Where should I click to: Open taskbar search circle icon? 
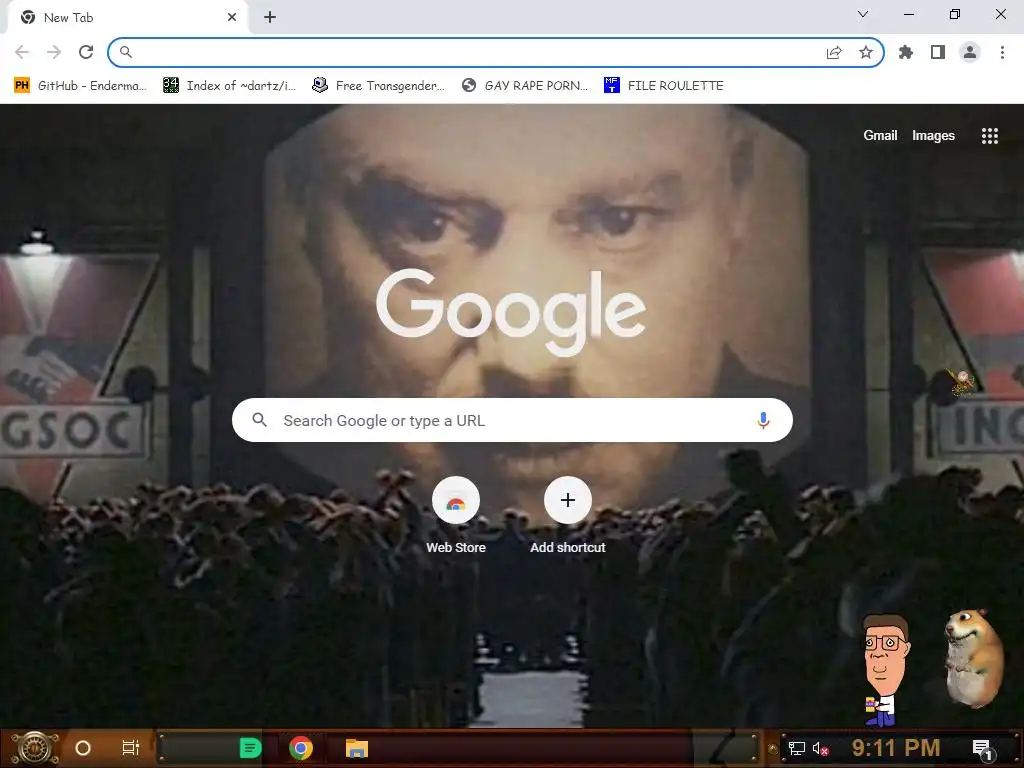[x=83, y=748]
